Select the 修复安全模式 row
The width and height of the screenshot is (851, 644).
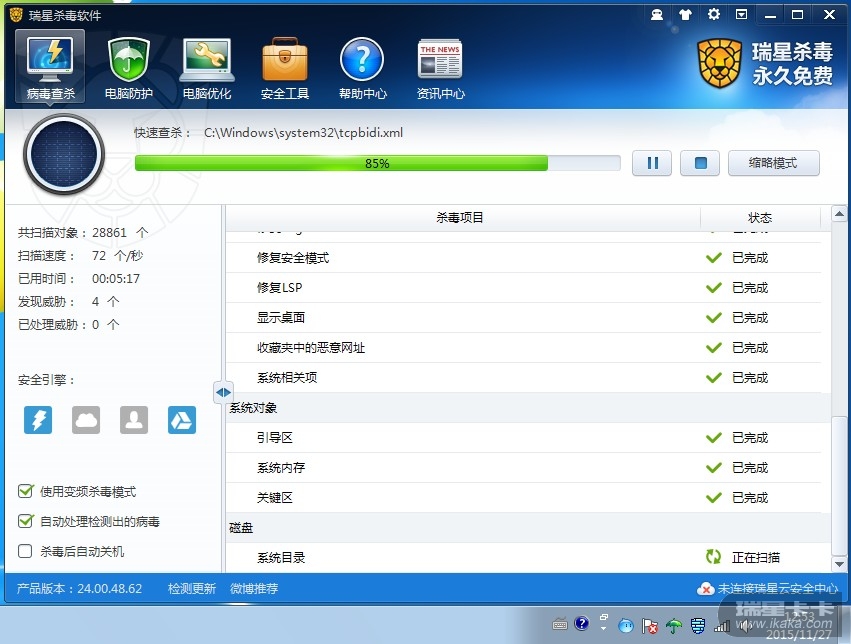(524, 258)
